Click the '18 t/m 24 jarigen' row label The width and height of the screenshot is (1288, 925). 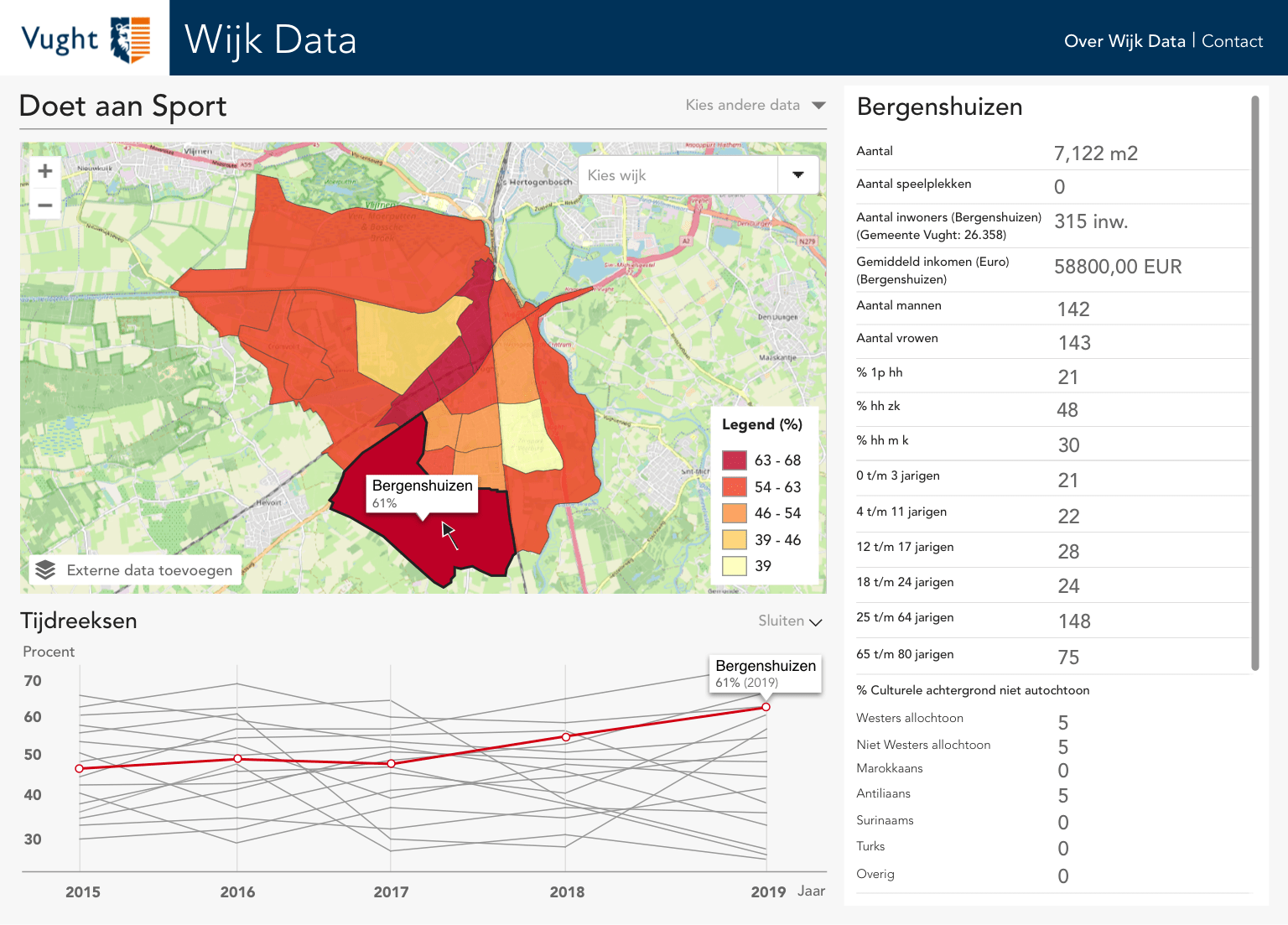coord(905,582)
